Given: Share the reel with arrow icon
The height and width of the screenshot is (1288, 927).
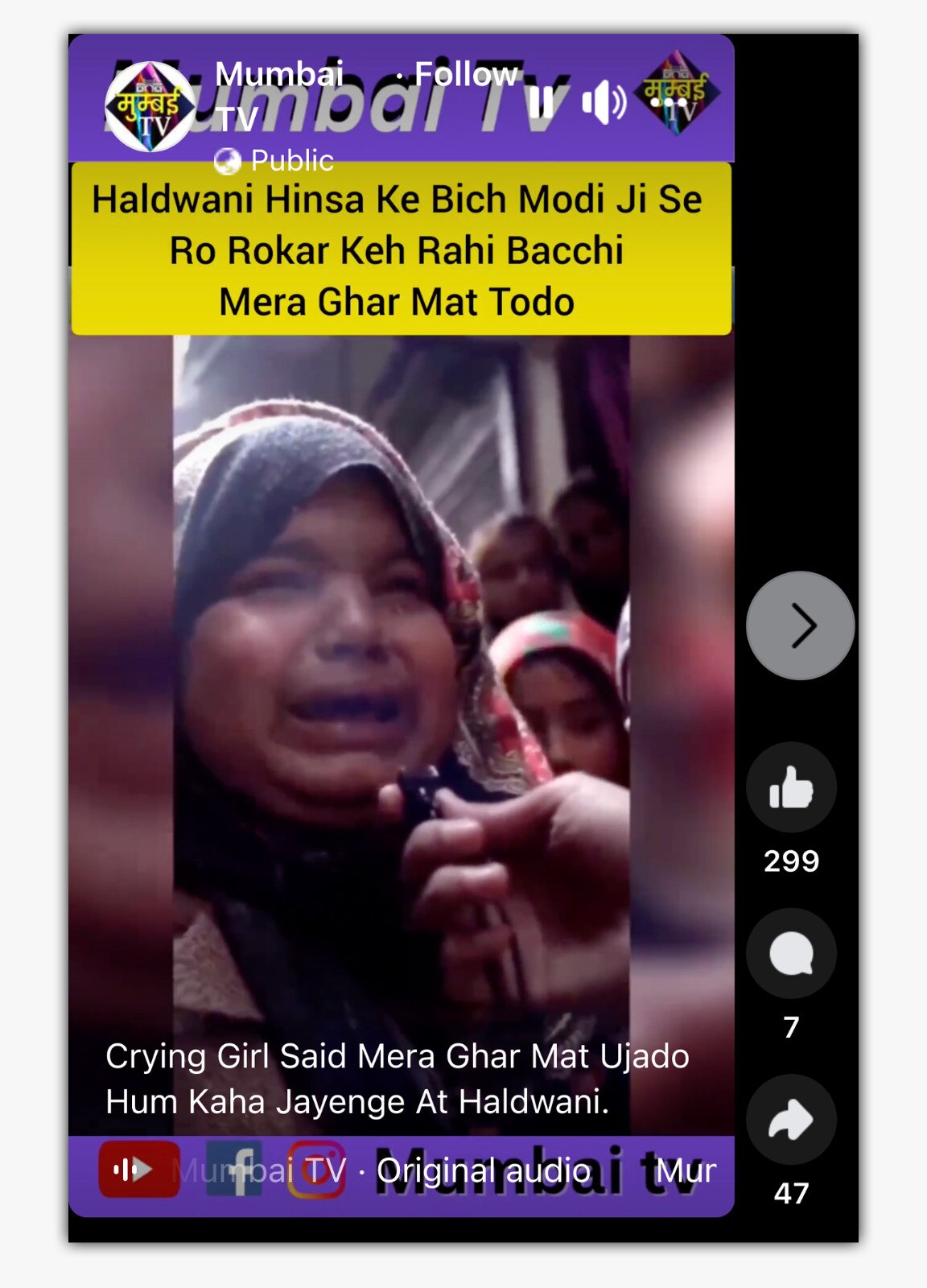Looking at the screenshot, I should point(791,1120).
